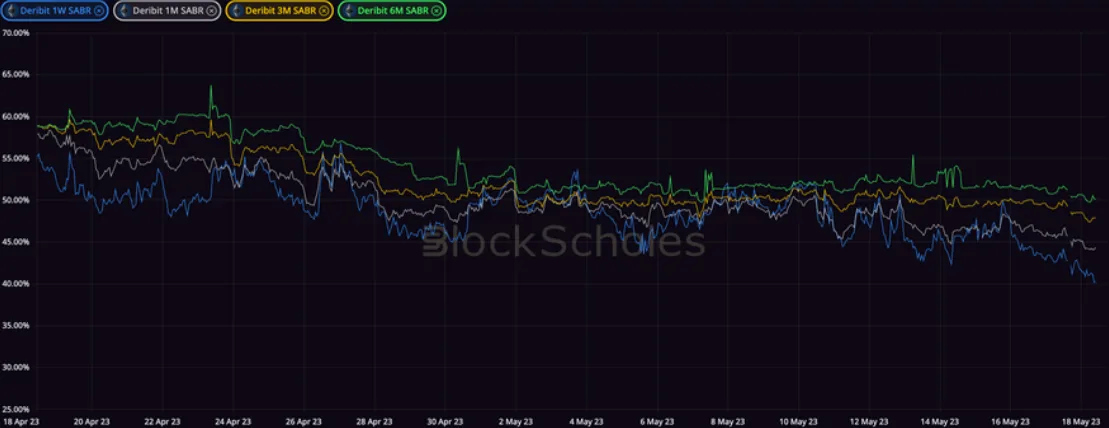Image resolution: width=1109 pixels, height=428 pixels.
Task: Click the 60.00% y-axis label
Action: [16, 116]
